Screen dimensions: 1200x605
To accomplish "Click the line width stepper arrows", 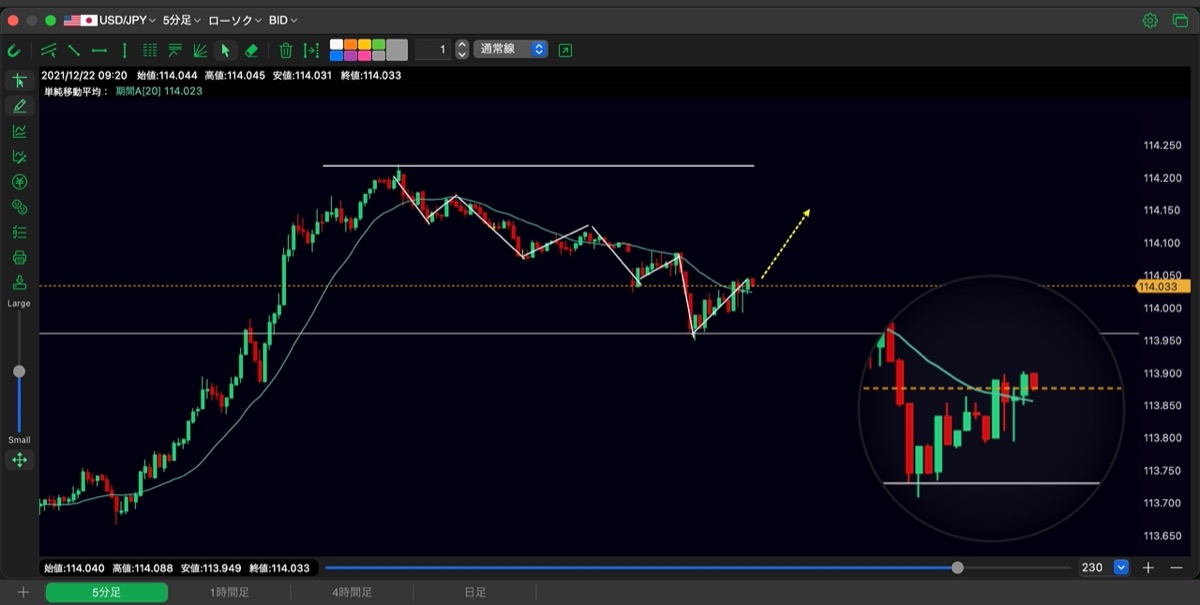I will 462,49.
